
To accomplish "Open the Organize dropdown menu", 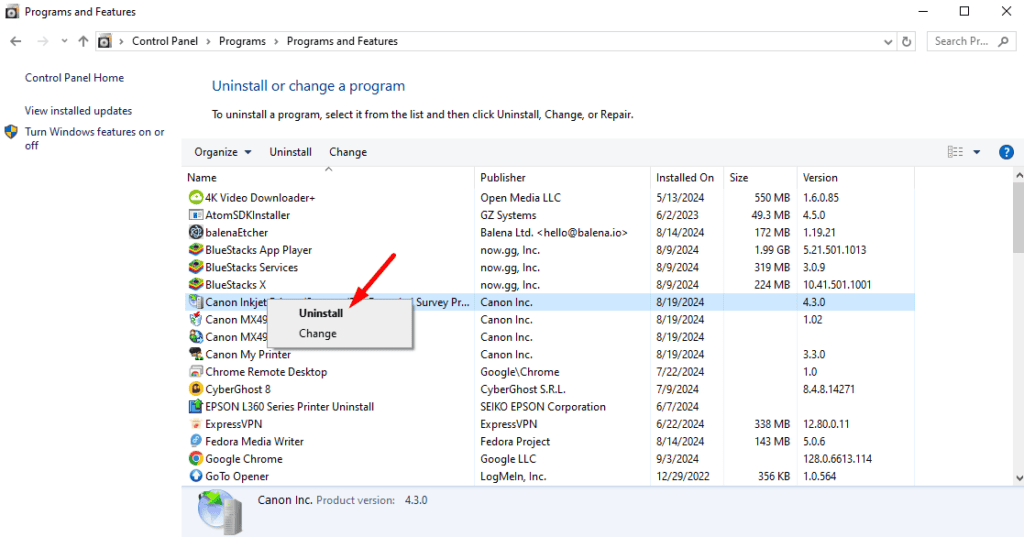I will point(223,152).
